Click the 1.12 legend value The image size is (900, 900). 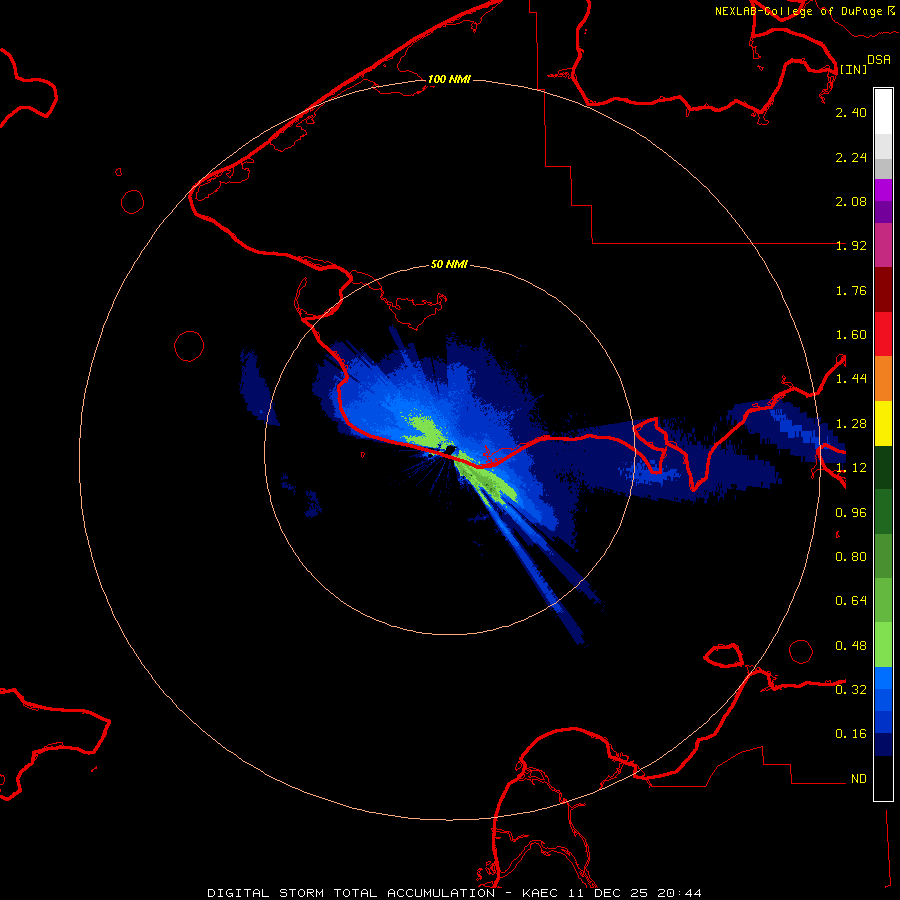pos(851,468)
